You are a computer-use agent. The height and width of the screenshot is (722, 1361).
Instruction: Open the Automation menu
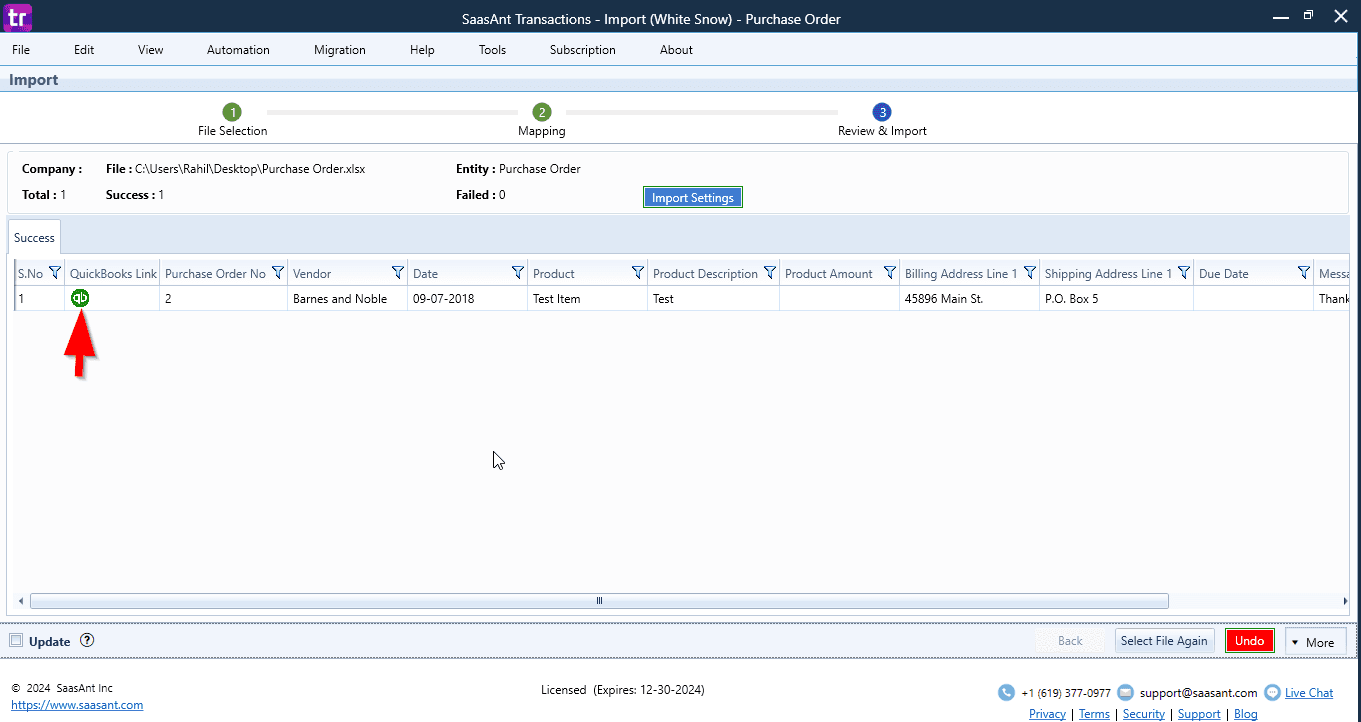tap(238, 50)
